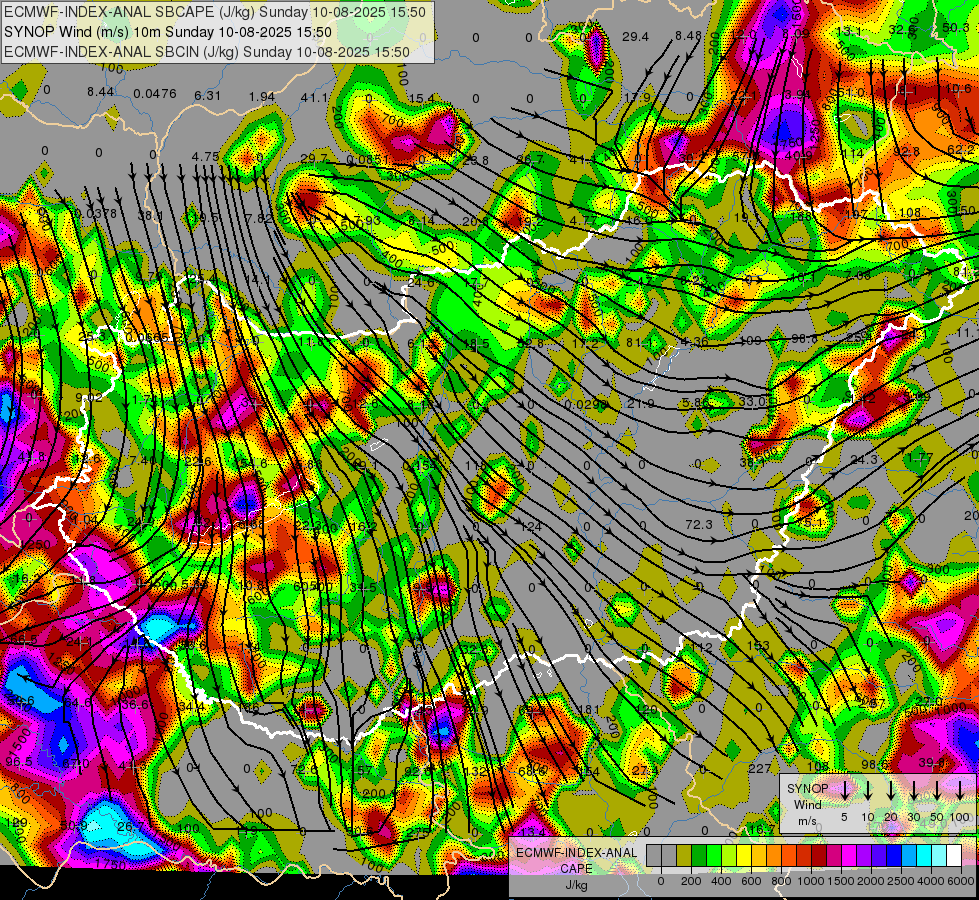Click the map value '24.3'

coord(864,460)
